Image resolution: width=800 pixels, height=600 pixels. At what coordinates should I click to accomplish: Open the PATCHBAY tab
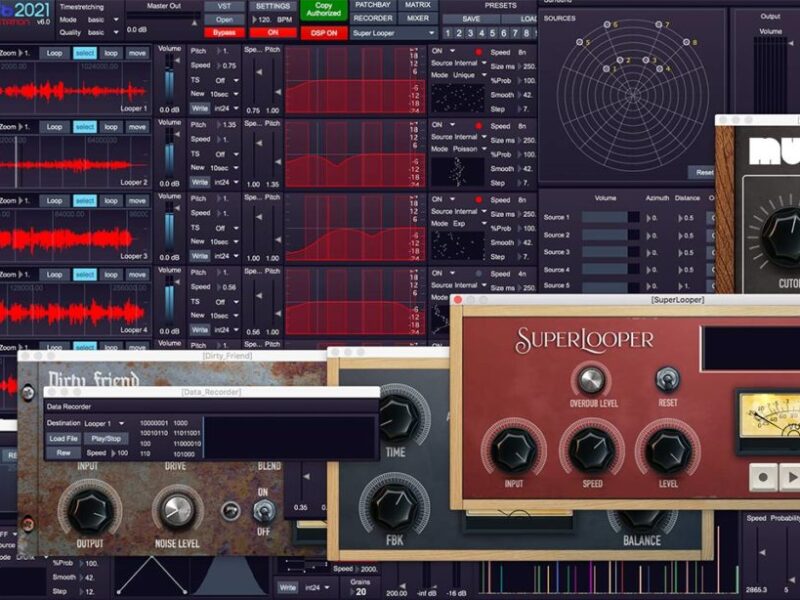click(x=372, y=5)
